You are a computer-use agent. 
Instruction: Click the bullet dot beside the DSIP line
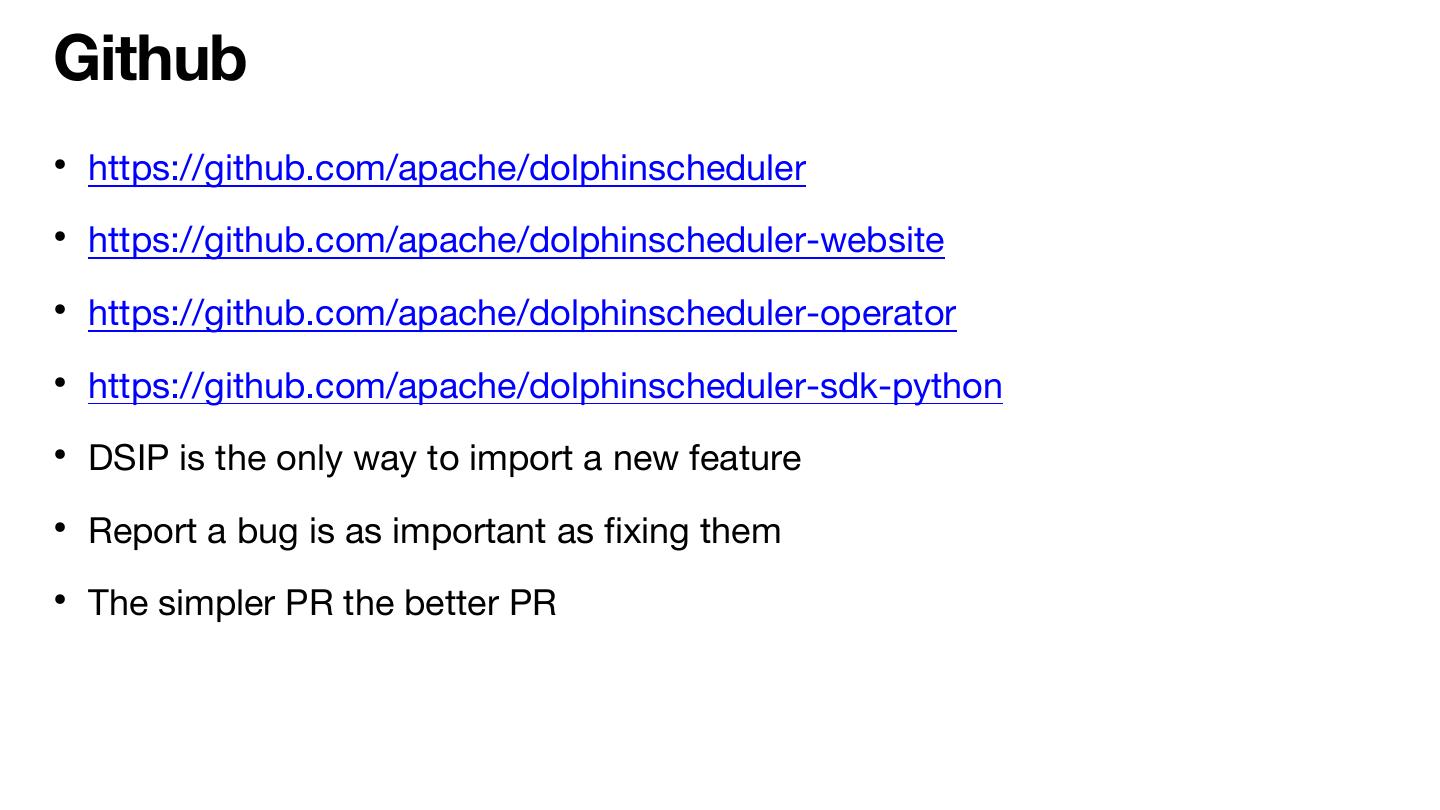point(61,454)
